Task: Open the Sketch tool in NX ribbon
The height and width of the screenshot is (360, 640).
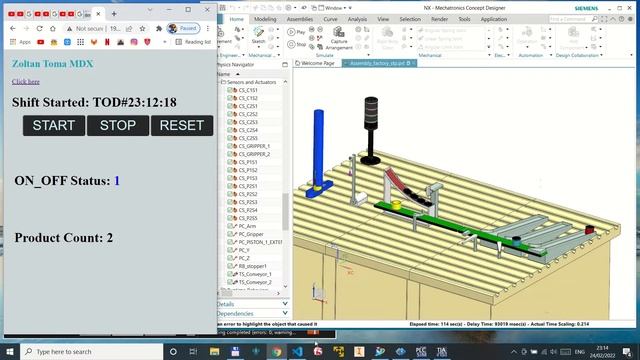Action: 258,35
